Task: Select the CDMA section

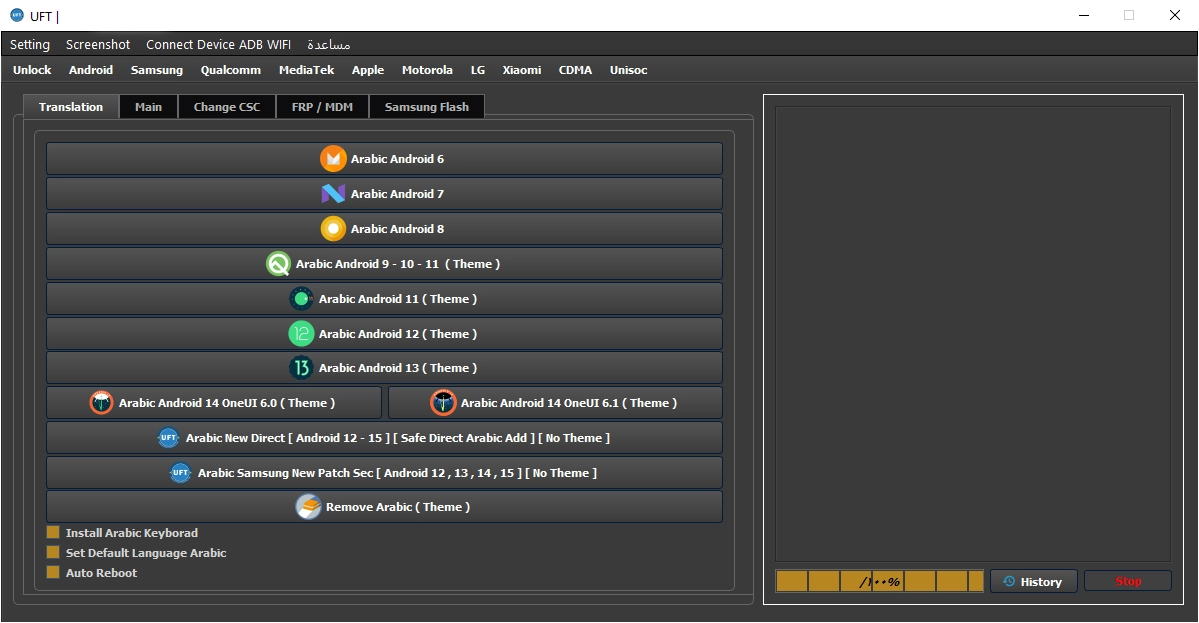Action: [575, 70]
